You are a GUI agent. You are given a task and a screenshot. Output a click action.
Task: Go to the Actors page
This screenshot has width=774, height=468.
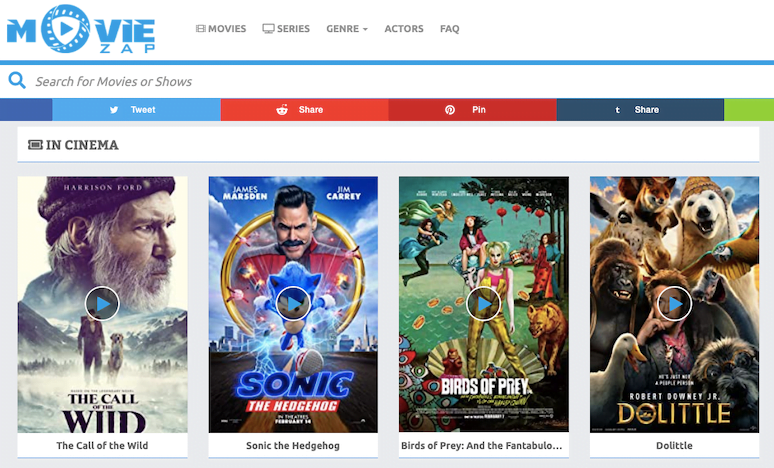(404, 29)
